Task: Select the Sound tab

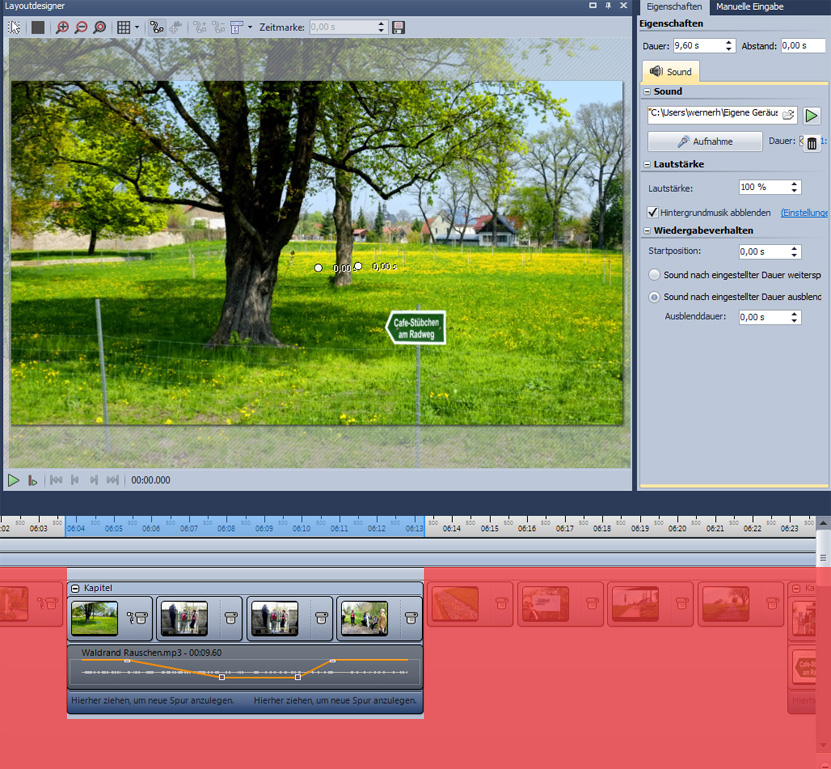Action: pyautogui.click(x=670, y=72)
